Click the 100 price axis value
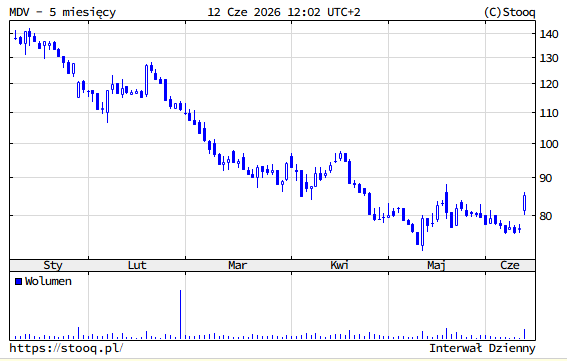Image resolution: width=567 pixels, height=361 pixels. click(x=549, y=144)
